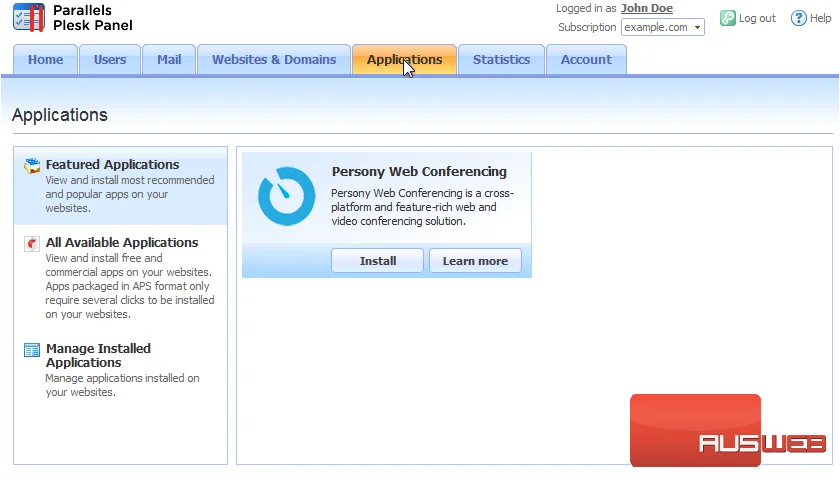
Task: Switch to the Mail tab
Action: pyautogui.click(x=169, y=59)
